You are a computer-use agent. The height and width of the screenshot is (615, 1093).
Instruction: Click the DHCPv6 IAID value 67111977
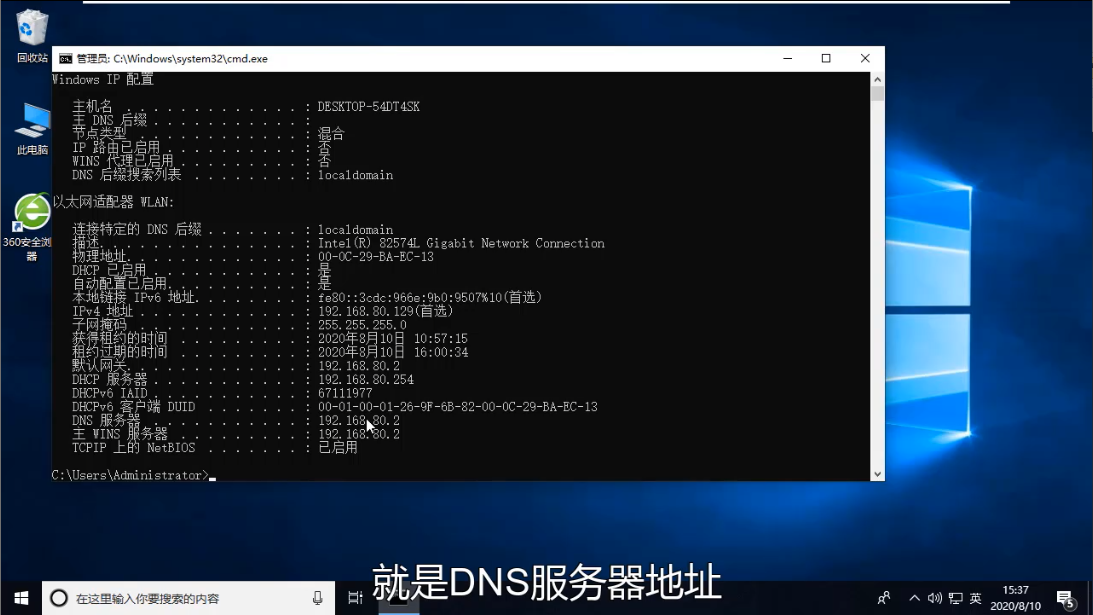coord(345,393)
